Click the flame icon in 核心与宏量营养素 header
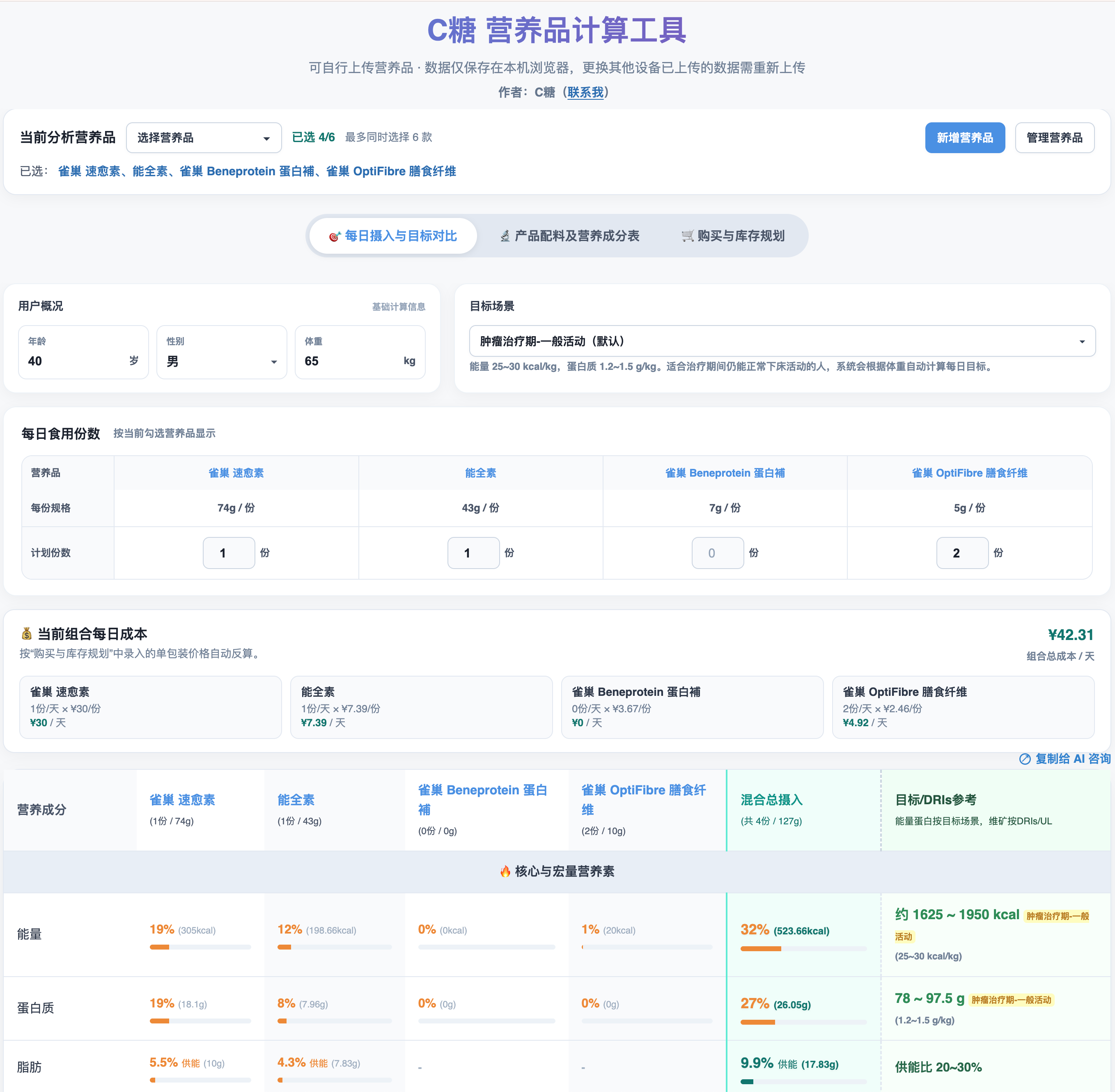 click(505, 872)
